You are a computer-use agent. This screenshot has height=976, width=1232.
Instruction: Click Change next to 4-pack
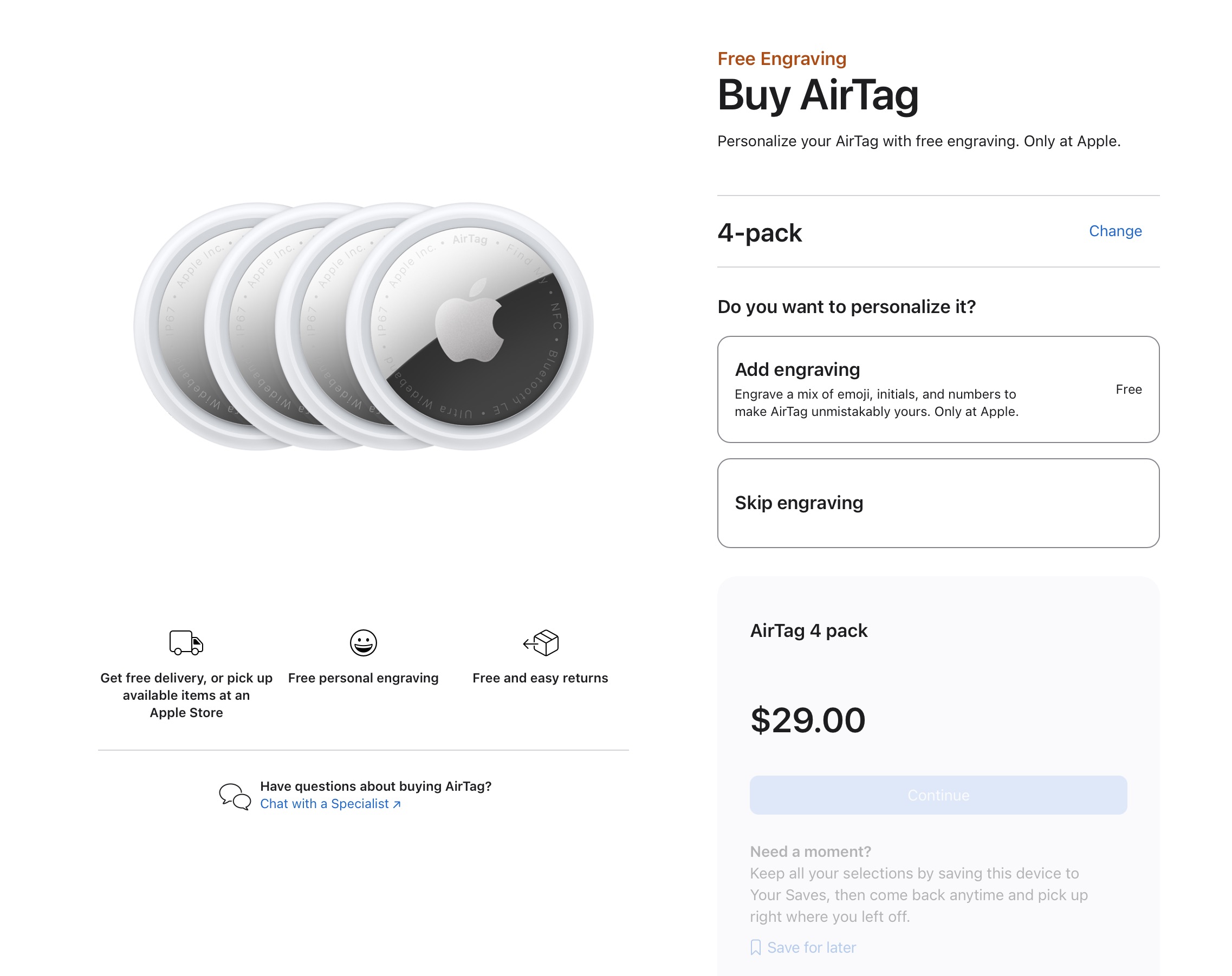tap(1115, 231)
